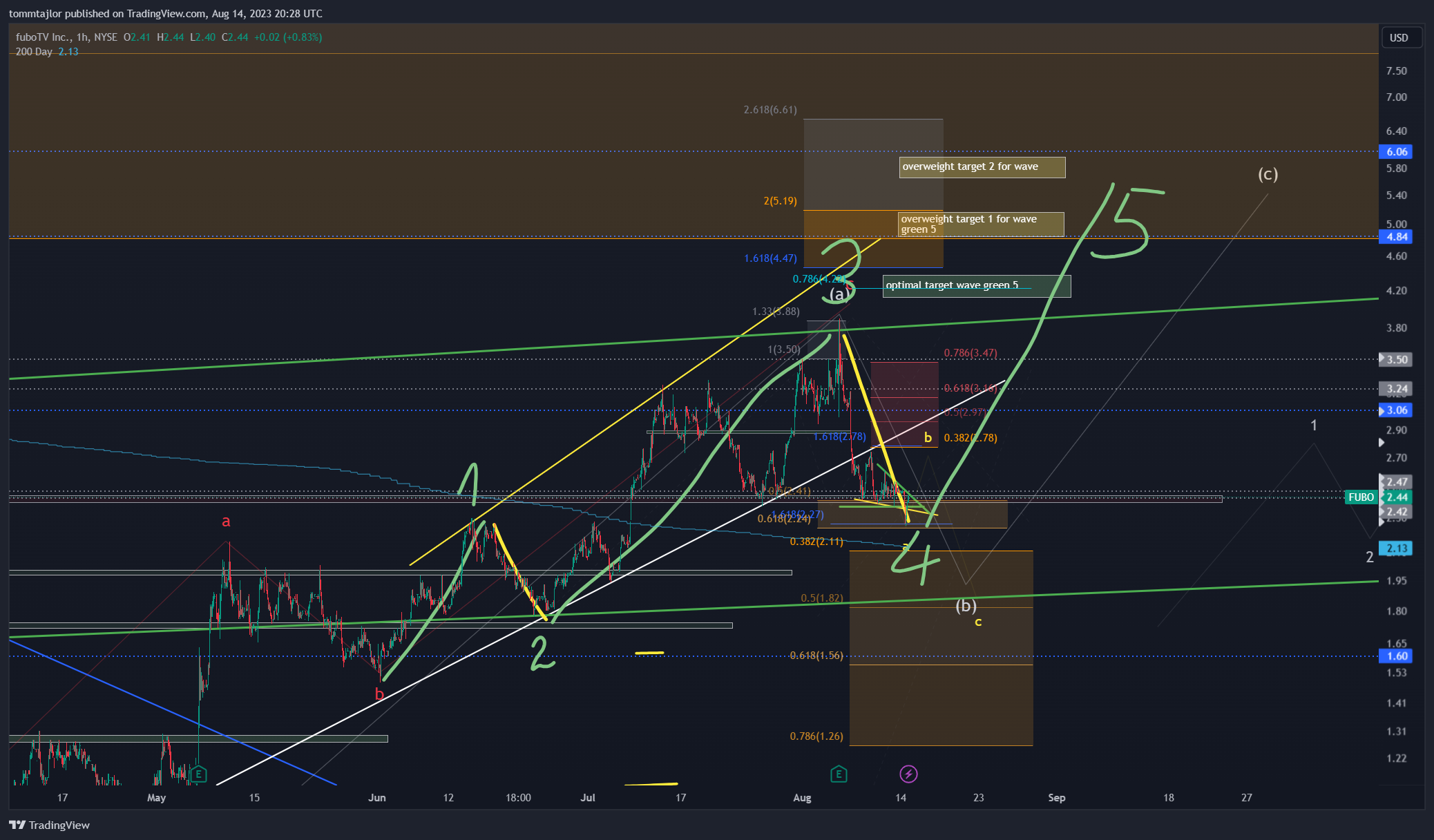Click the purple lightning event marker
The image size is (1434, 840).
(x=908, y=774)
